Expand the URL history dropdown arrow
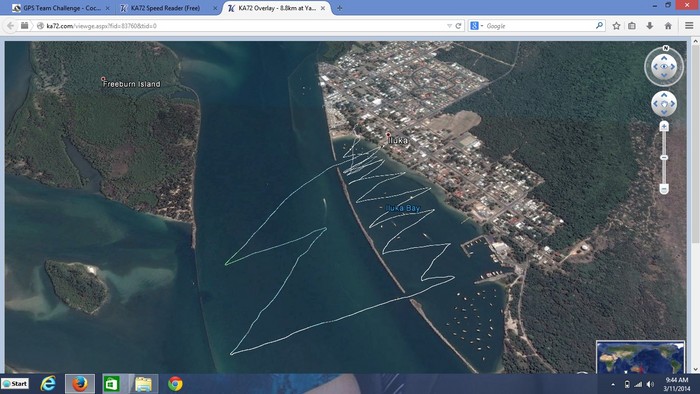The image size is (700, 394). pyautogui.click(x=449, y=26)
